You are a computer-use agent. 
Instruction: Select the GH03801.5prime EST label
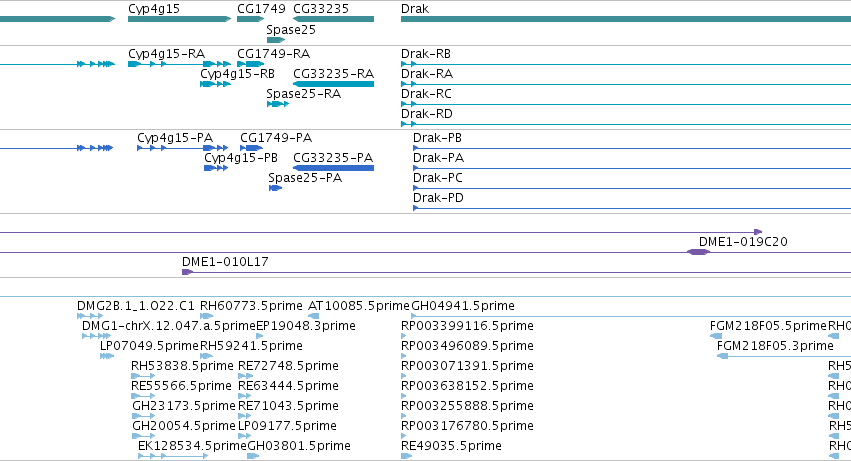(x=299, y=447)
